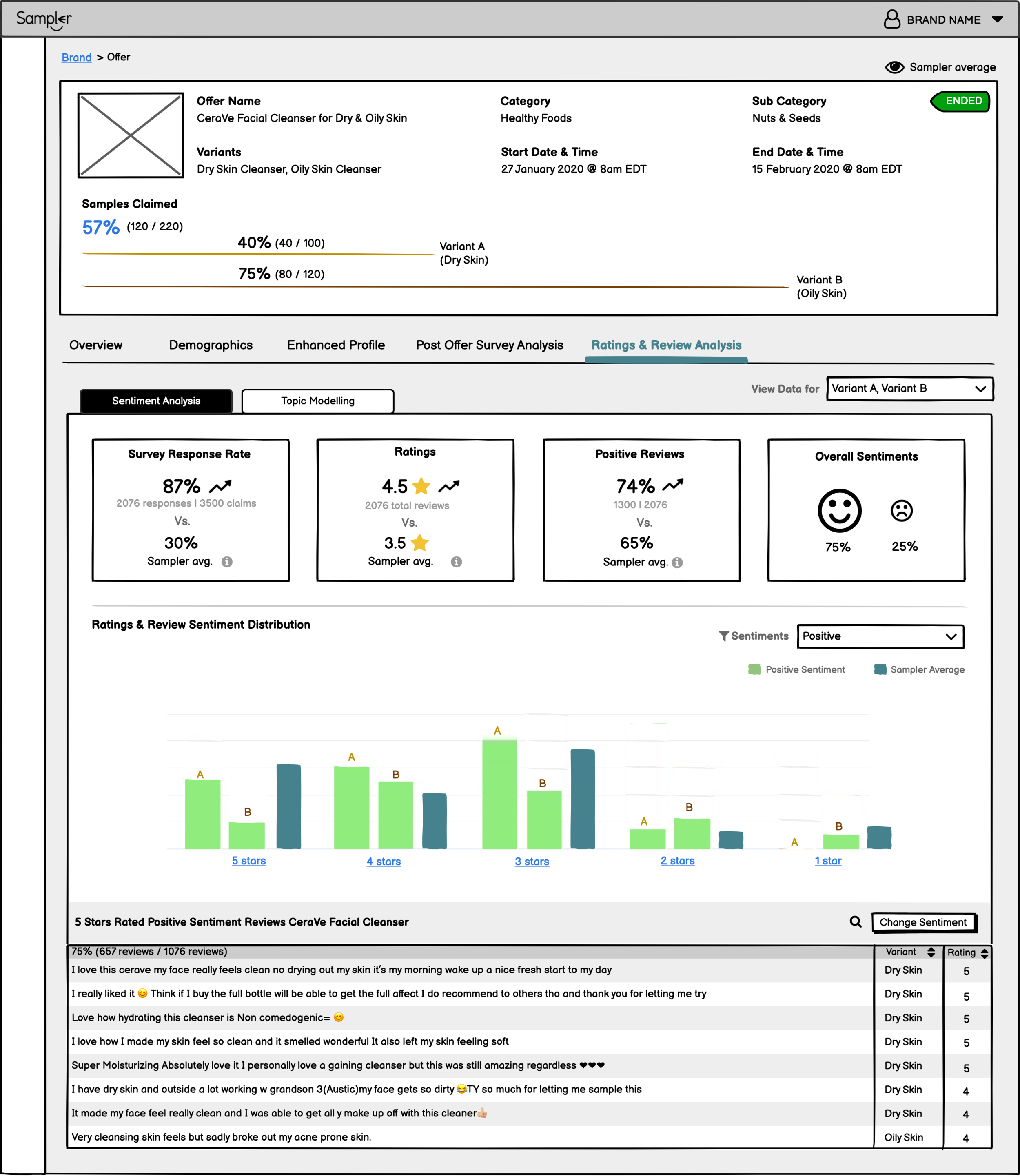This screenshot has width=1020, height=1176.
Task: Select the Sentiment Analysis toggle button
Action: (156, 401)
